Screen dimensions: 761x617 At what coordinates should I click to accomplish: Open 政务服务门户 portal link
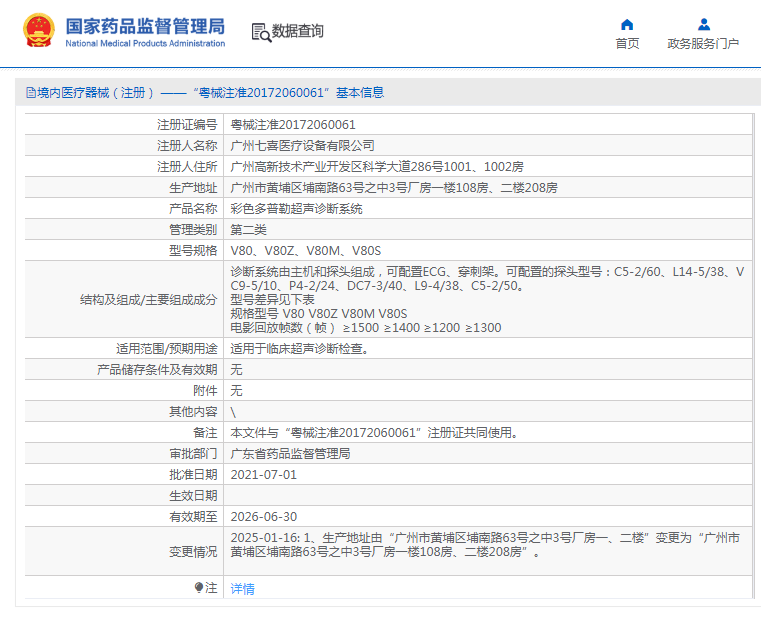pos(703,44)
